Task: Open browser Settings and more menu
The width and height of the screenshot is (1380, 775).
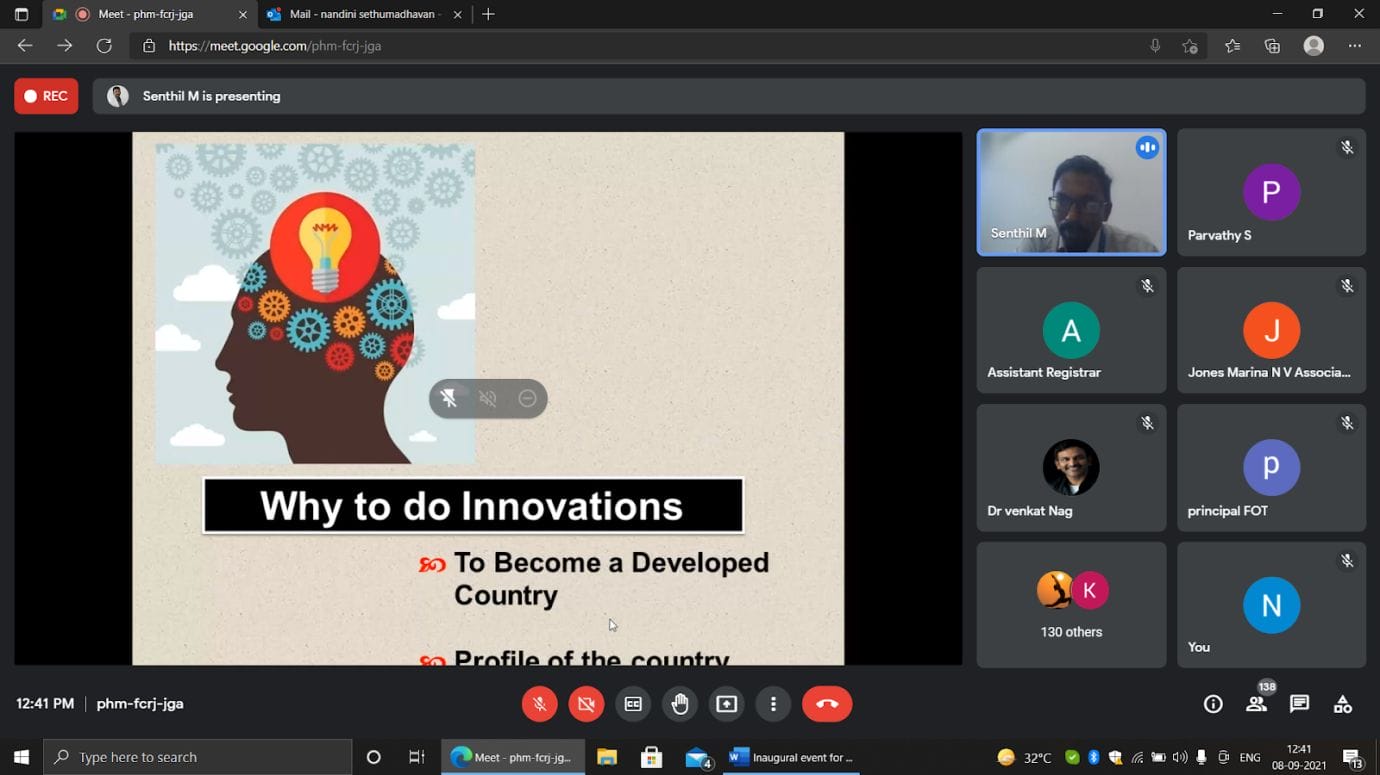Action: click(x=1355, y=46)
